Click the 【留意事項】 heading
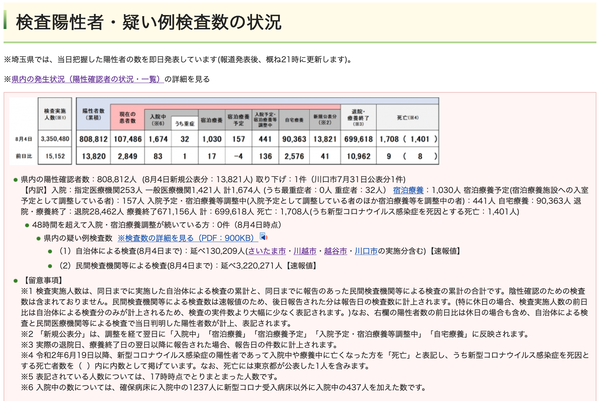This screenshot has height=401, width=600. coord(42,280)
